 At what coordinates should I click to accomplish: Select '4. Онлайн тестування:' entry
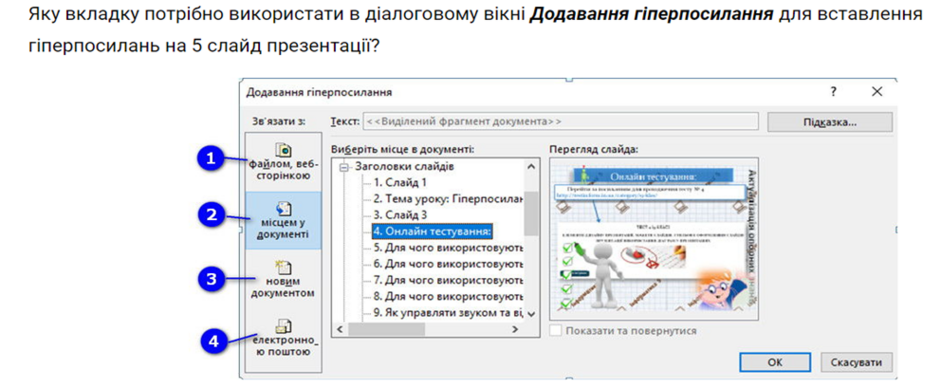(x=431, y=230)
